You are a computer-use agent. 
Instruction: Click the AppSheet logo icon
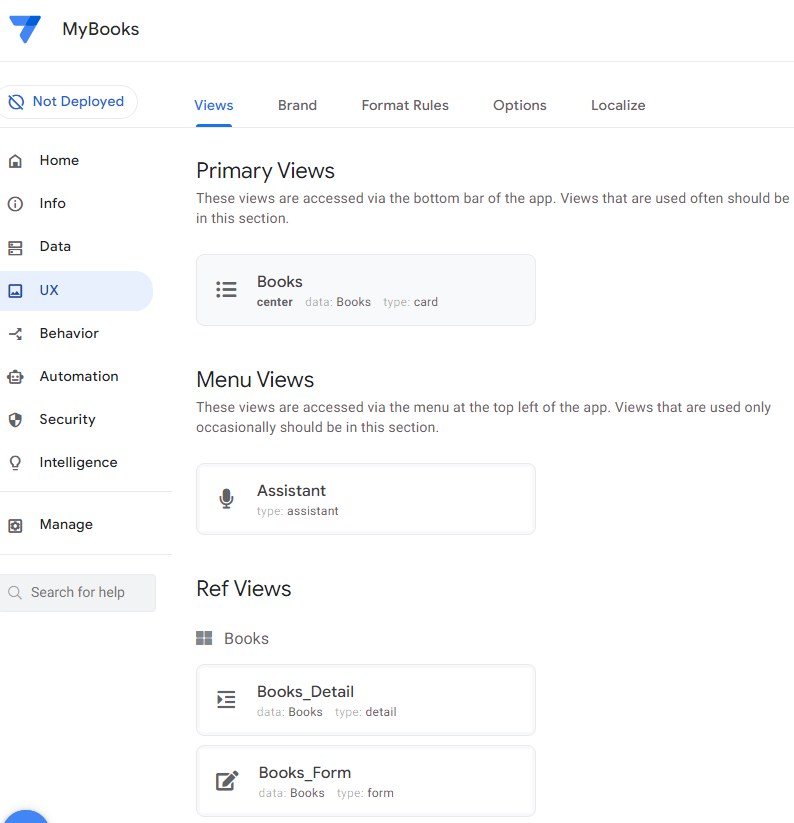[25, 29]
